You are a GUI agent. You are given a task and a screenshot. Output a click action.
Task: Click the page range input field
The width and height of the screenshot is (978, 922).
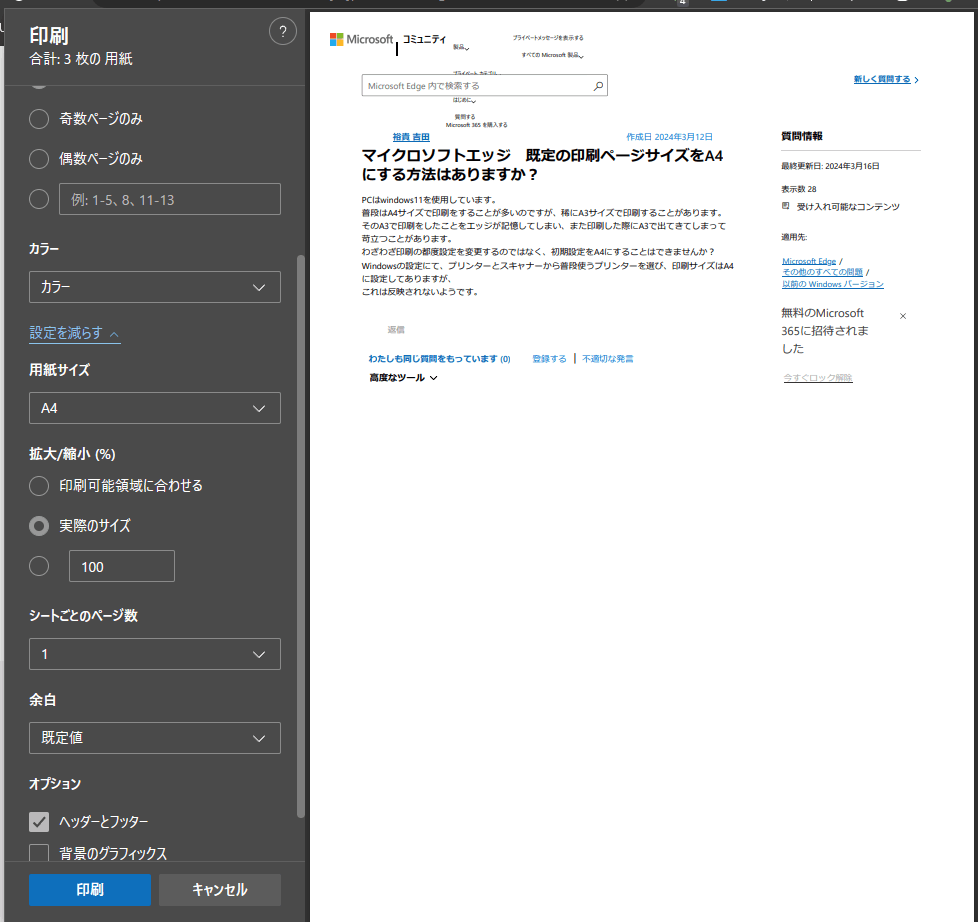[x=170, y=200]
